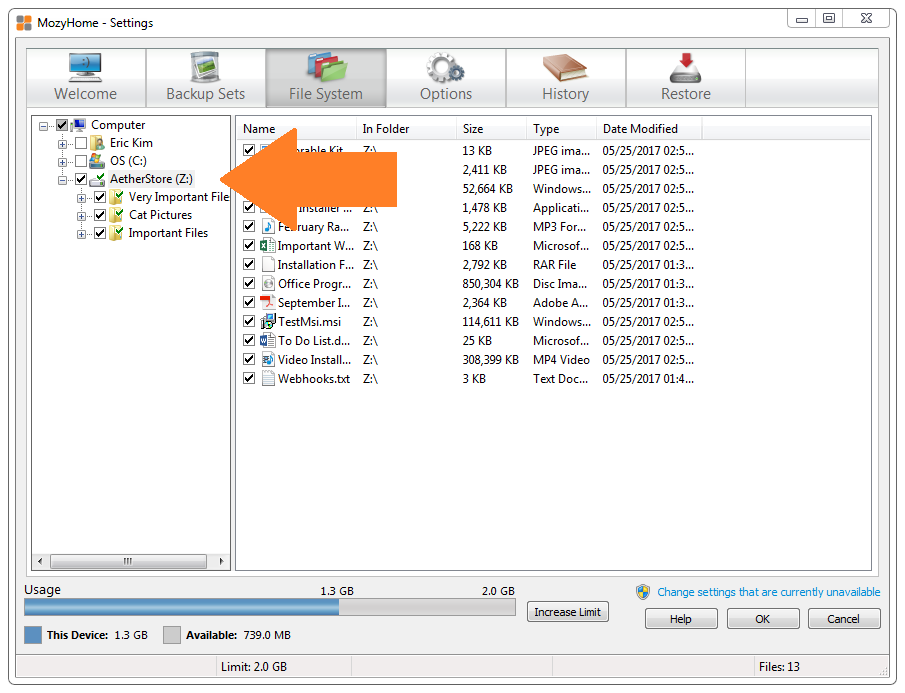The width and height of the screenshot is (905, 693).
Task: Click the gray Available color swatch
Action: tap(172, 635)
